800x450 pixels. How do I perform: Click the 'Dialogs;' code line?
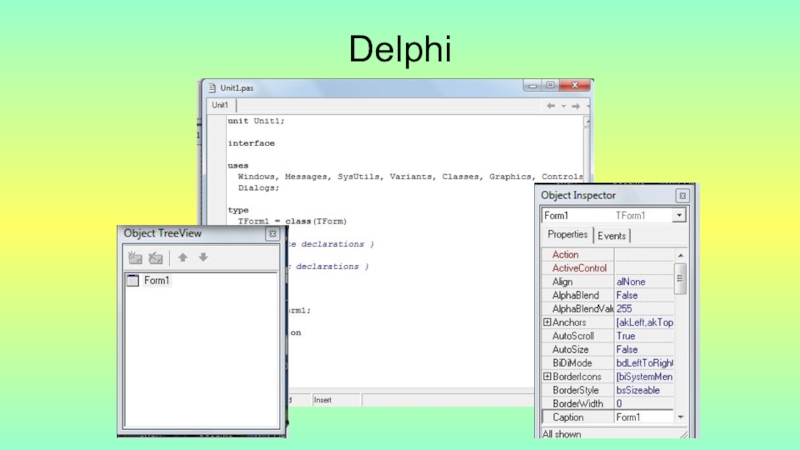coord(258,188)
